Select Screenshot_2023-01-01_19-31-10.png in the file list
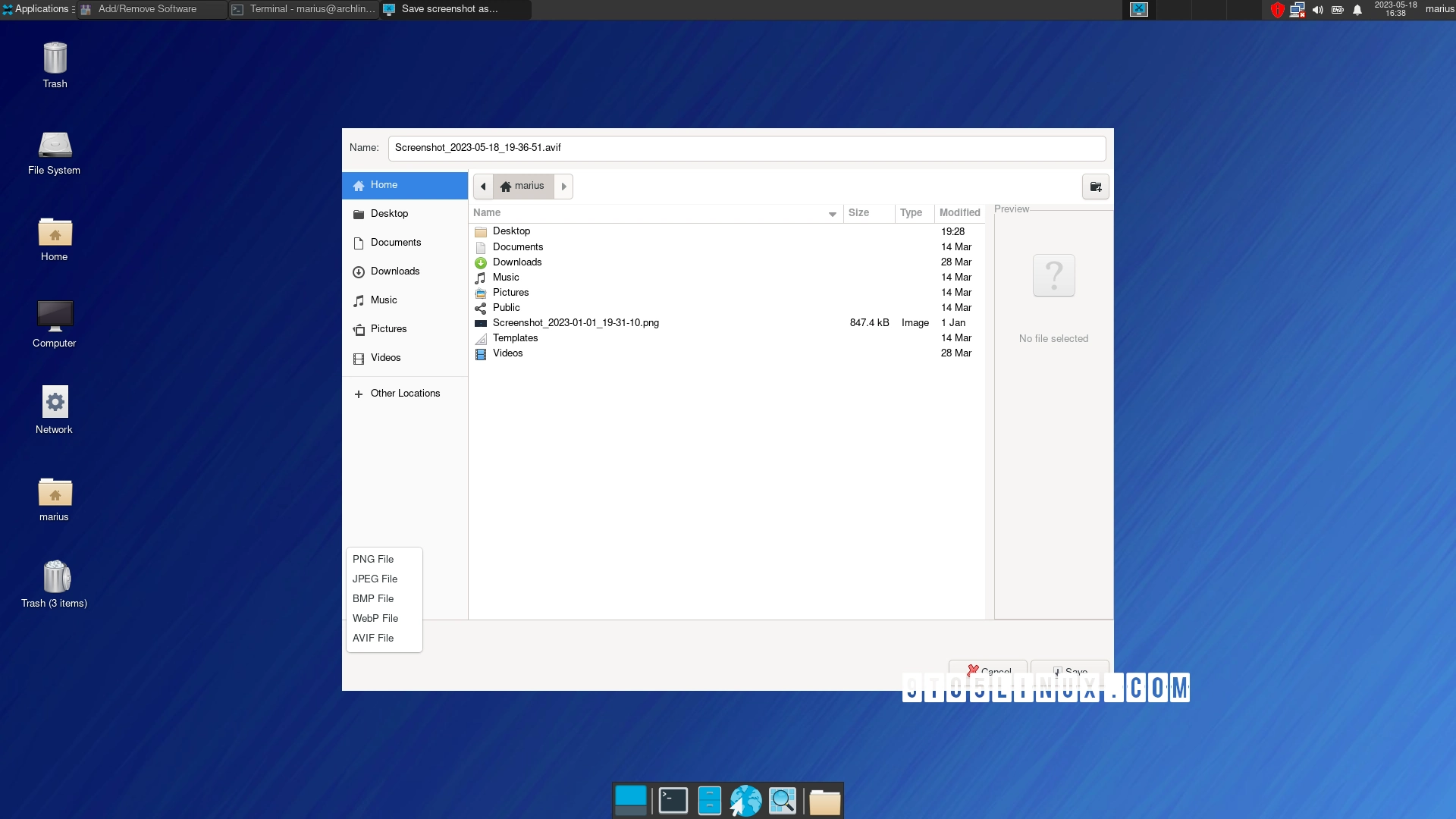 pos(576,322)
